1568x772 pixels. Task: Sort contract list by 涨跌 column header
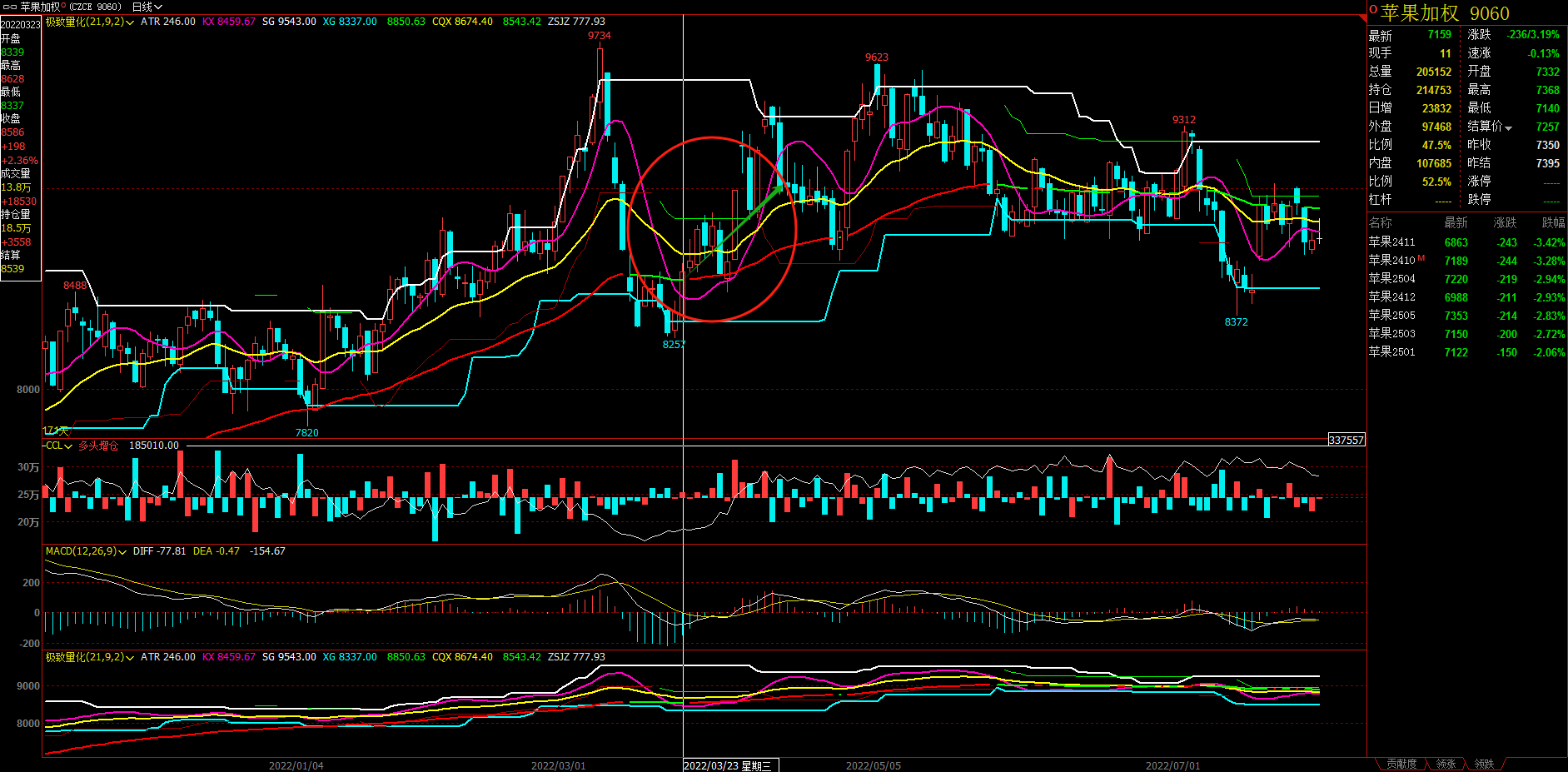[x=1505, y=222]
